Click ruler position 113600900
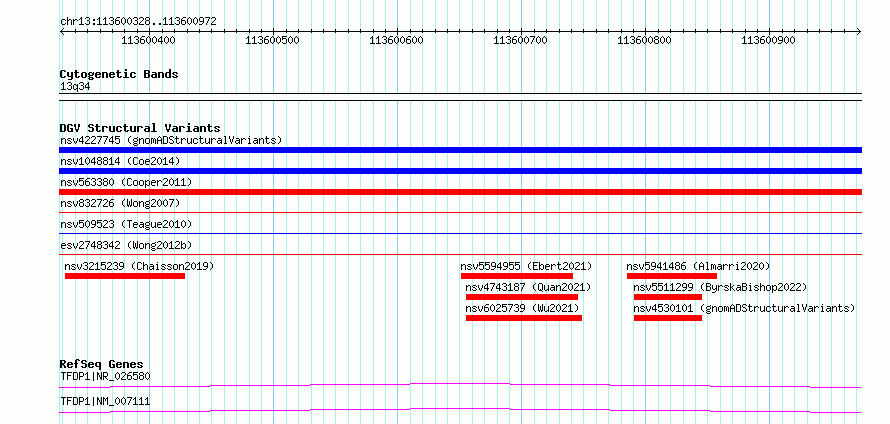890x424 pixels. 769,40
